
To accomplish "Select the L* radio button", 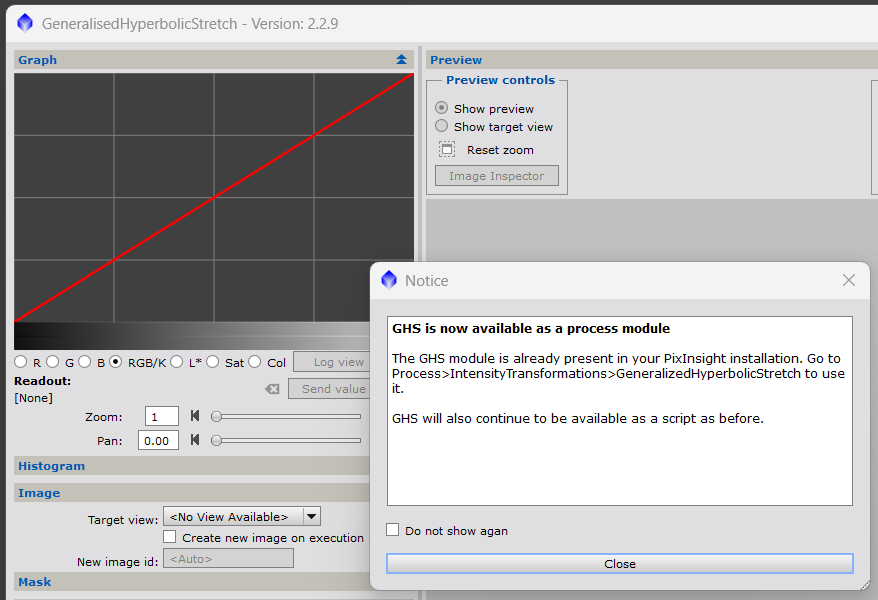I will [x=177, y=362].
